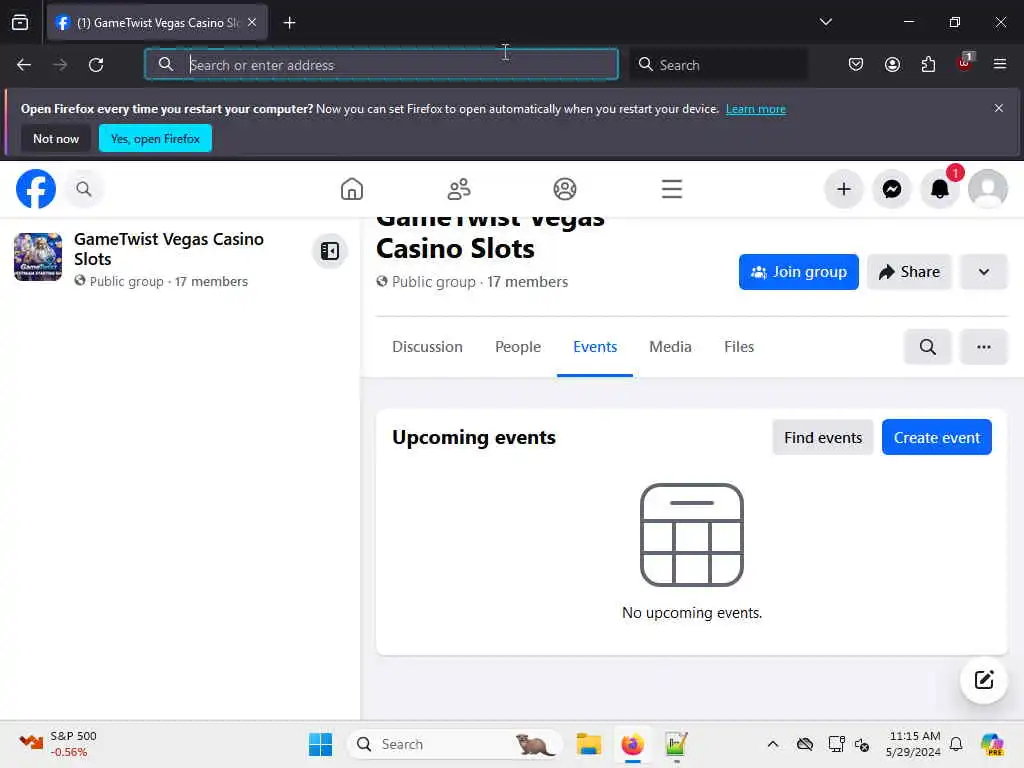Open Messenger chats icon
The height and width of the screenshot is (768, 1024).
pyautogui.click(x=892, y=189)
